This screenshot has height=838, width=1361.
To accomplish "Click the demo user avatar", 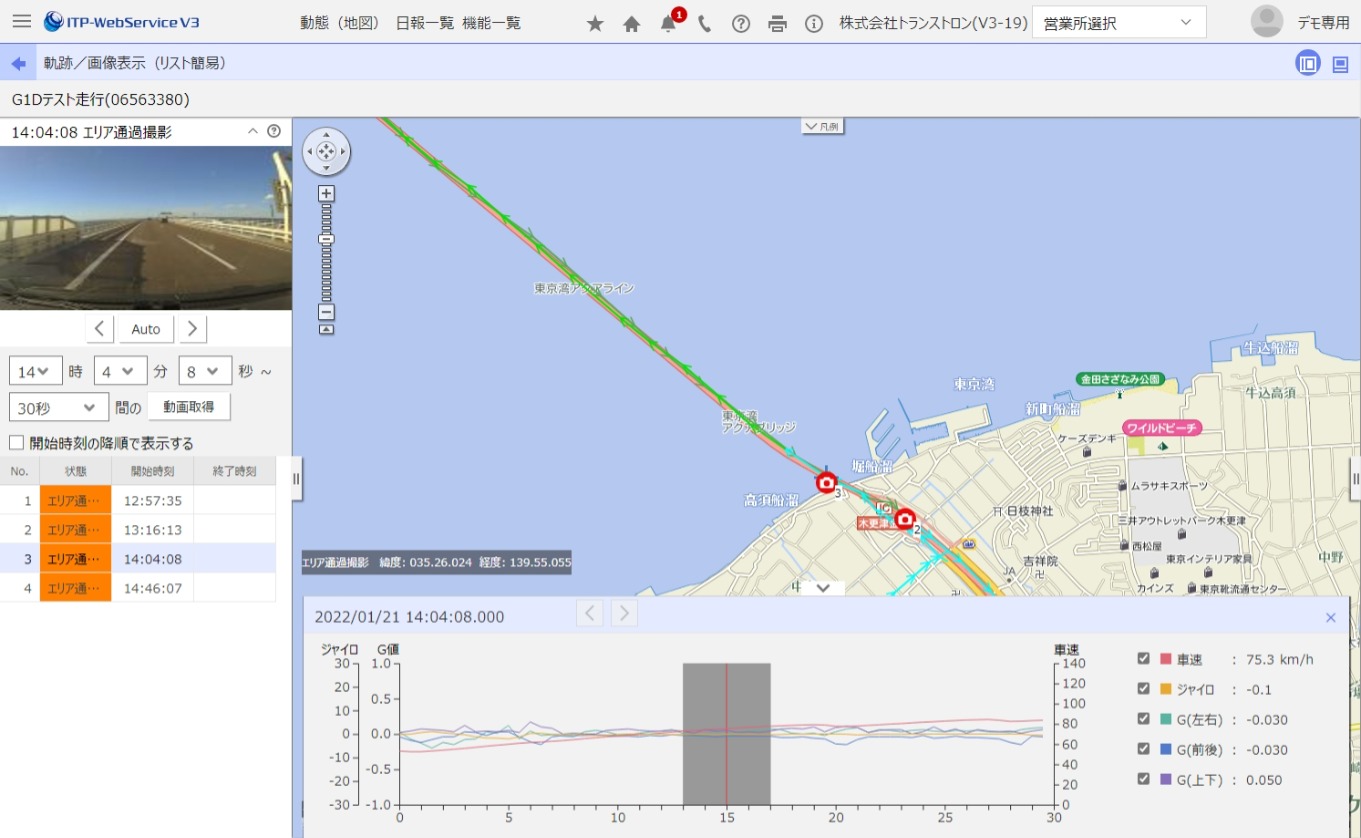I will (x=1267, y=21).
